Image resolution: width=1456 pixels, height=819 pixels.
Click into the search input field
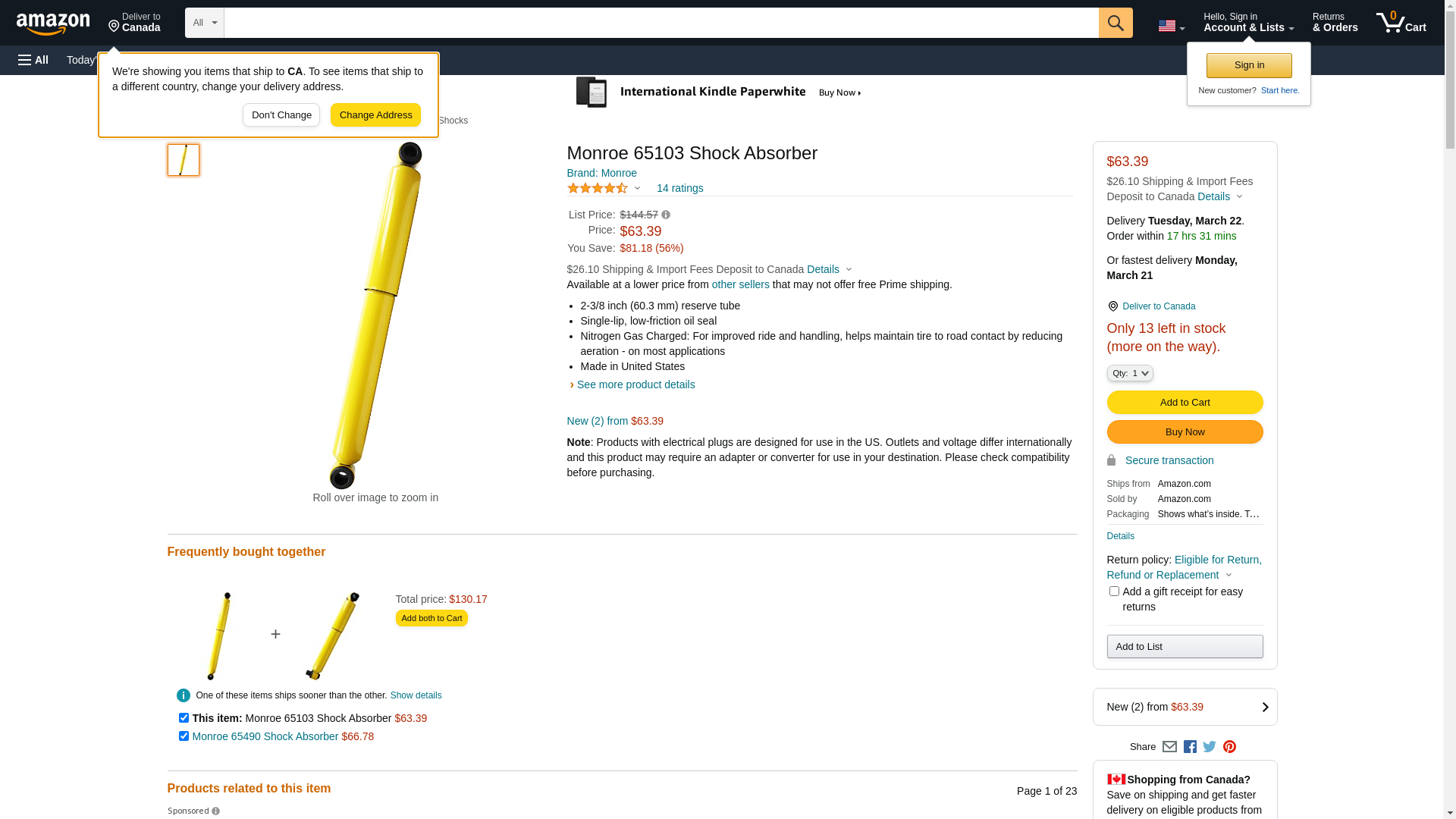[661, 23]
